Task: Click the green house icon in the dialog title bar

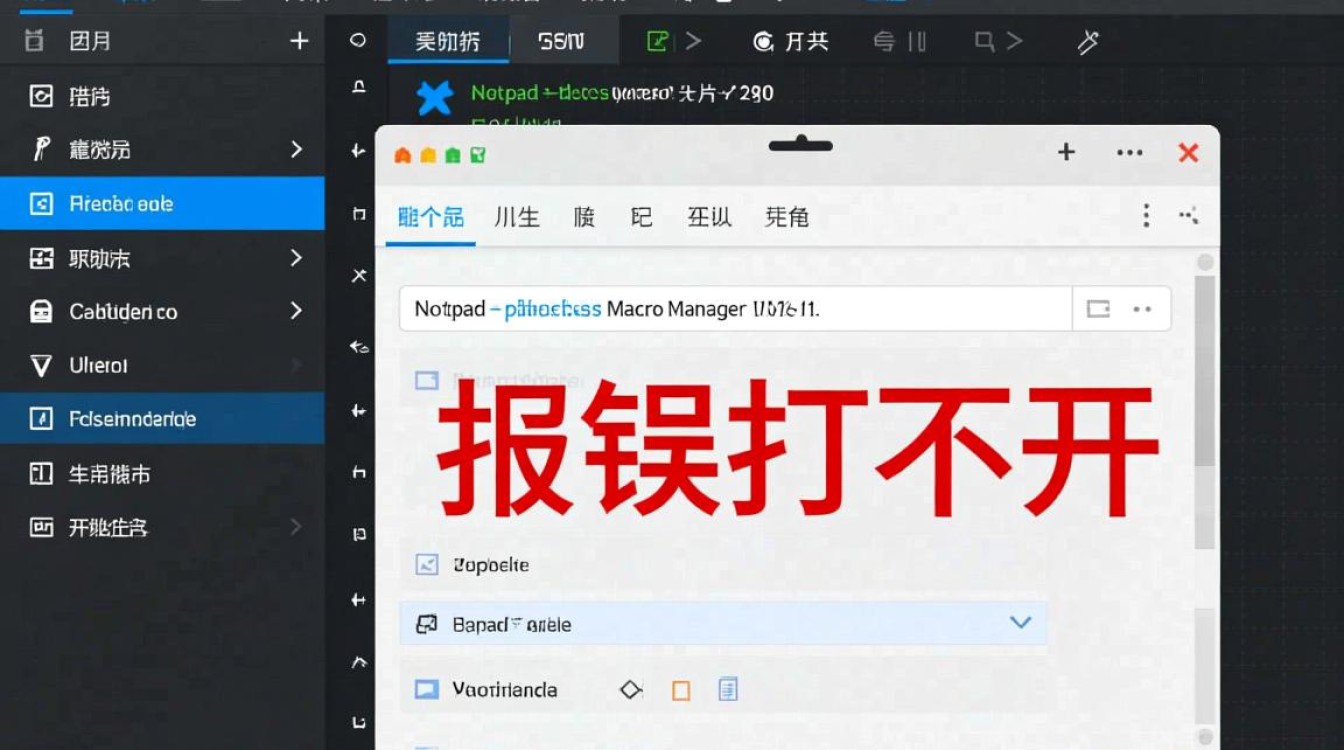Action: (x=453, y=155)
